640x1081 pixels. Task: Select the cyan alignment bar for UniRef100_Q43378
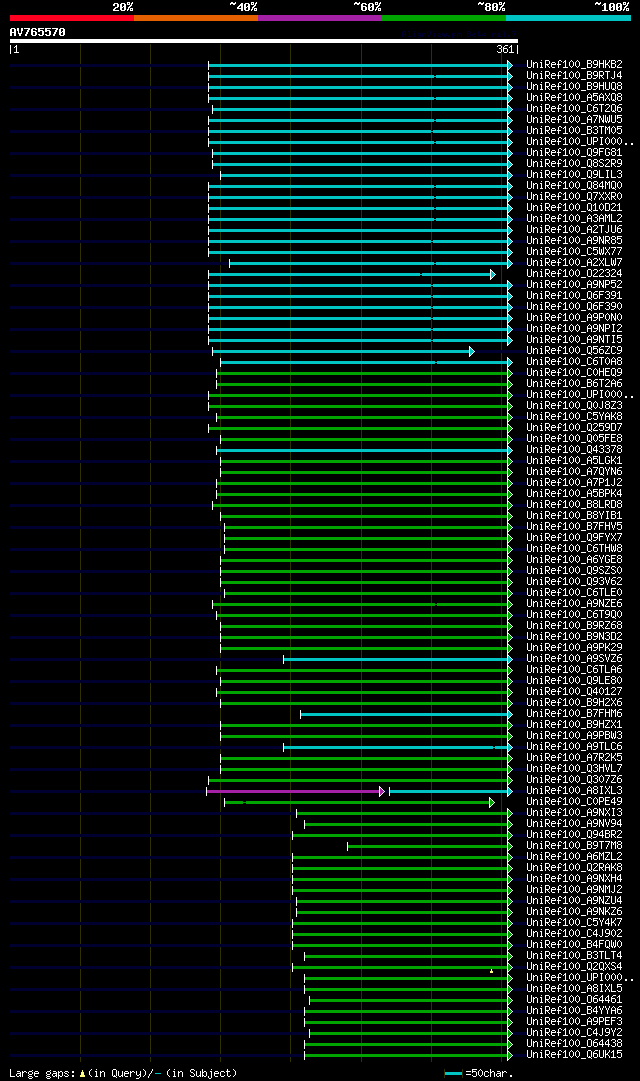pyautogui.click(x=365, y=450)
